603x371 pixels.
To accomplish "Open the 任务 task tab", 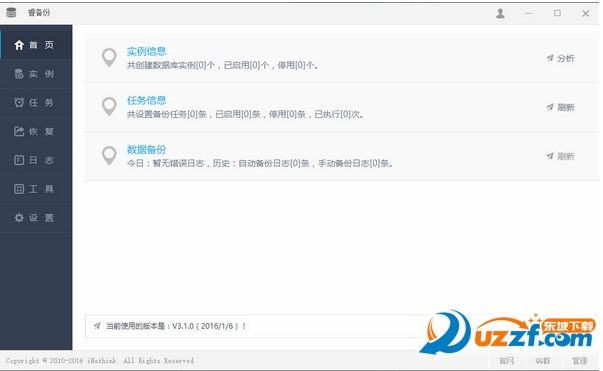I will coord(36,102).
